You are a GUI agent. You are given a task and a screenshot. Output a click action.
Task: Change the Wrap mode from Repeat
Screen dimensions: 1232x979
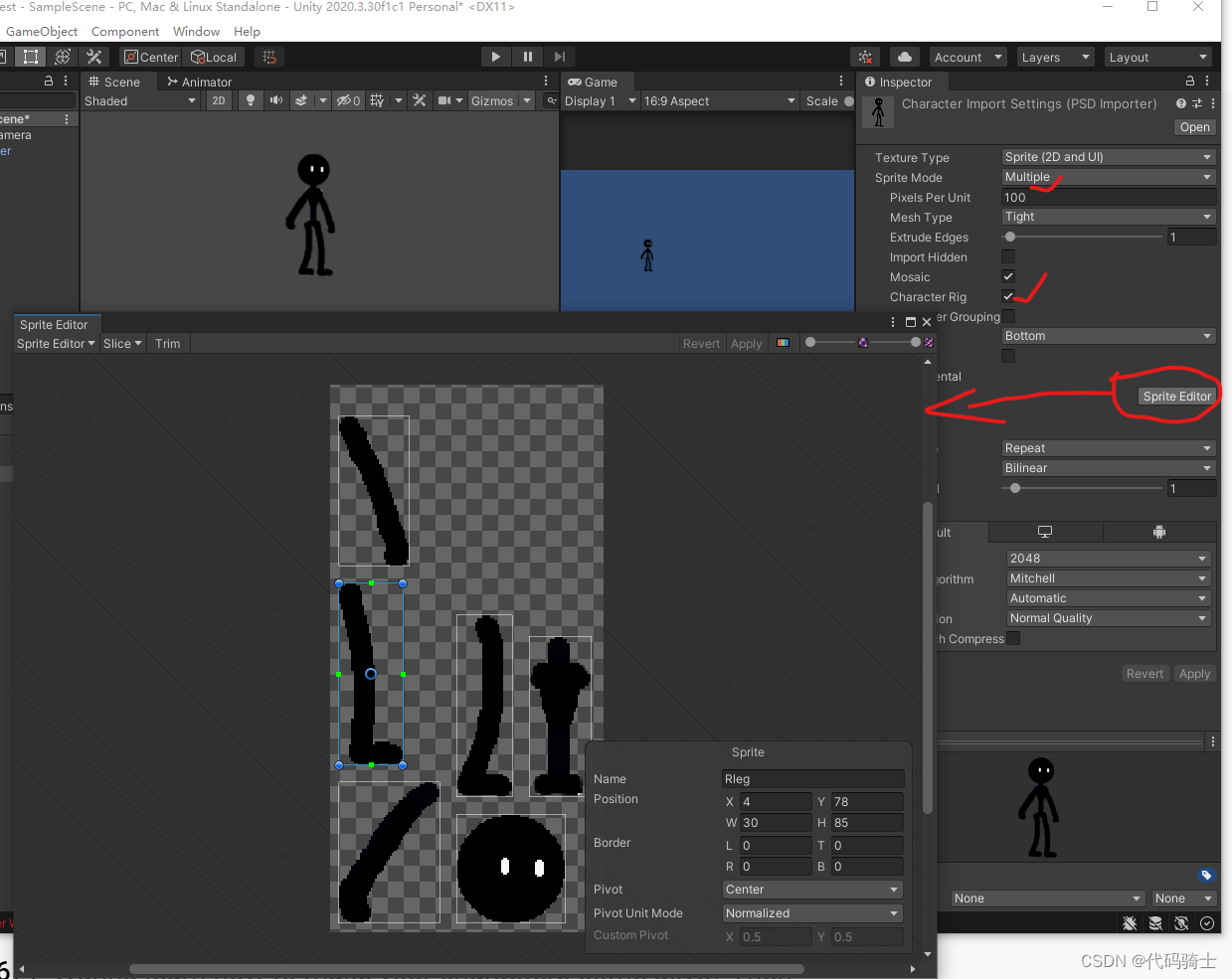(x=1108, y=447)
